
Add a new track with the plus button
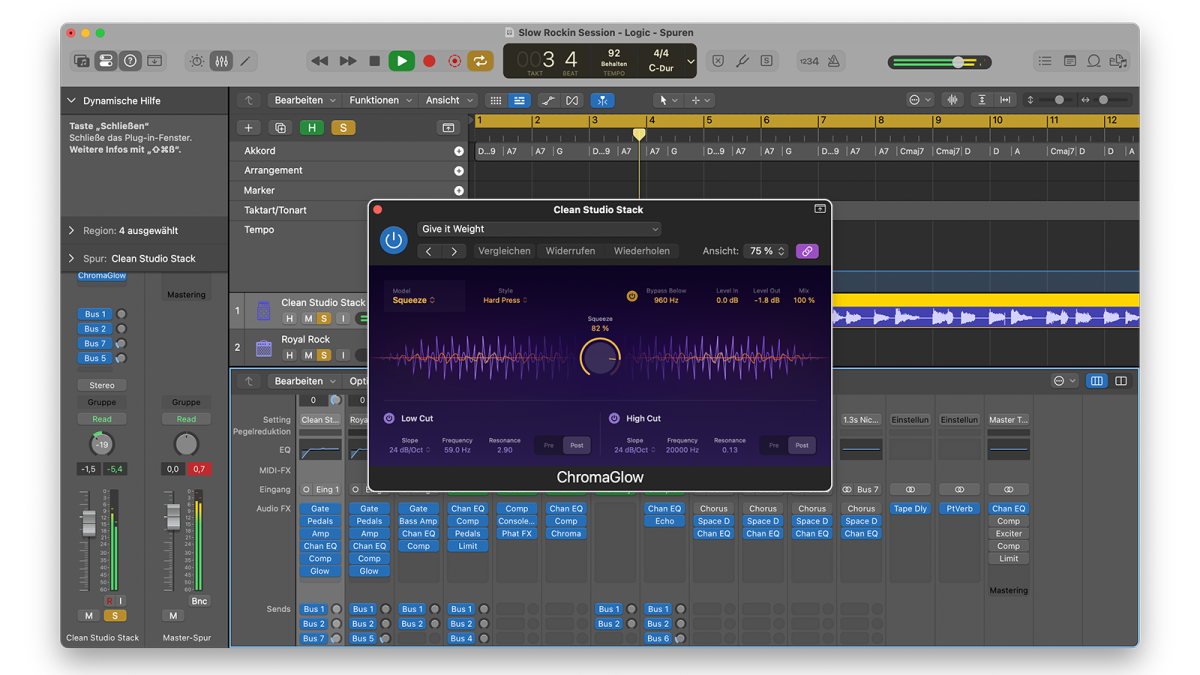(x=248, y=128)
